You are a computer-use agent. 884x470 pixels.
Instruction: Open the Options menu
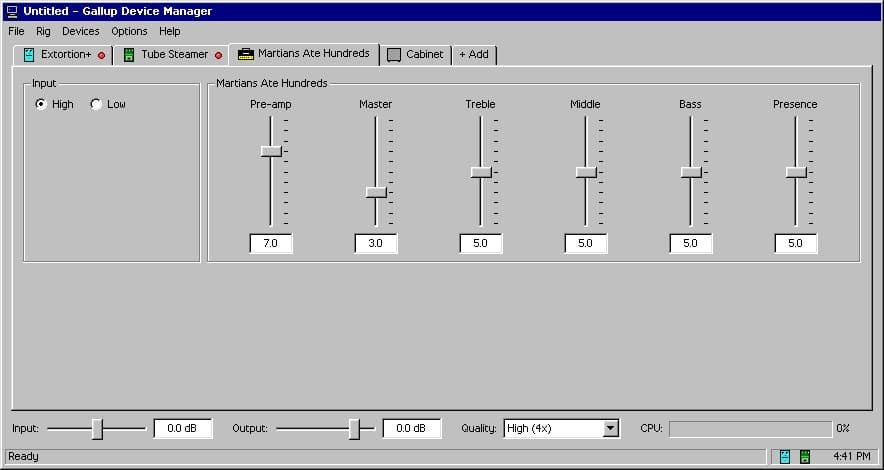click(129, 32)
